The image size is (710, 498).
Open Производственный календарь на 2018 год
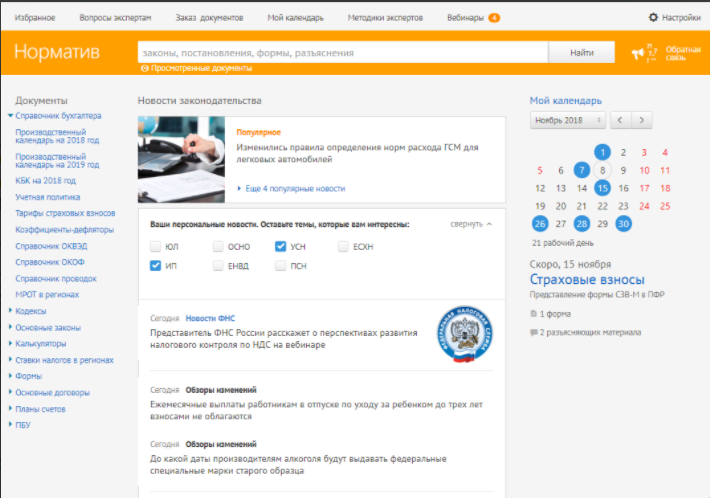(x=57, y=136)
